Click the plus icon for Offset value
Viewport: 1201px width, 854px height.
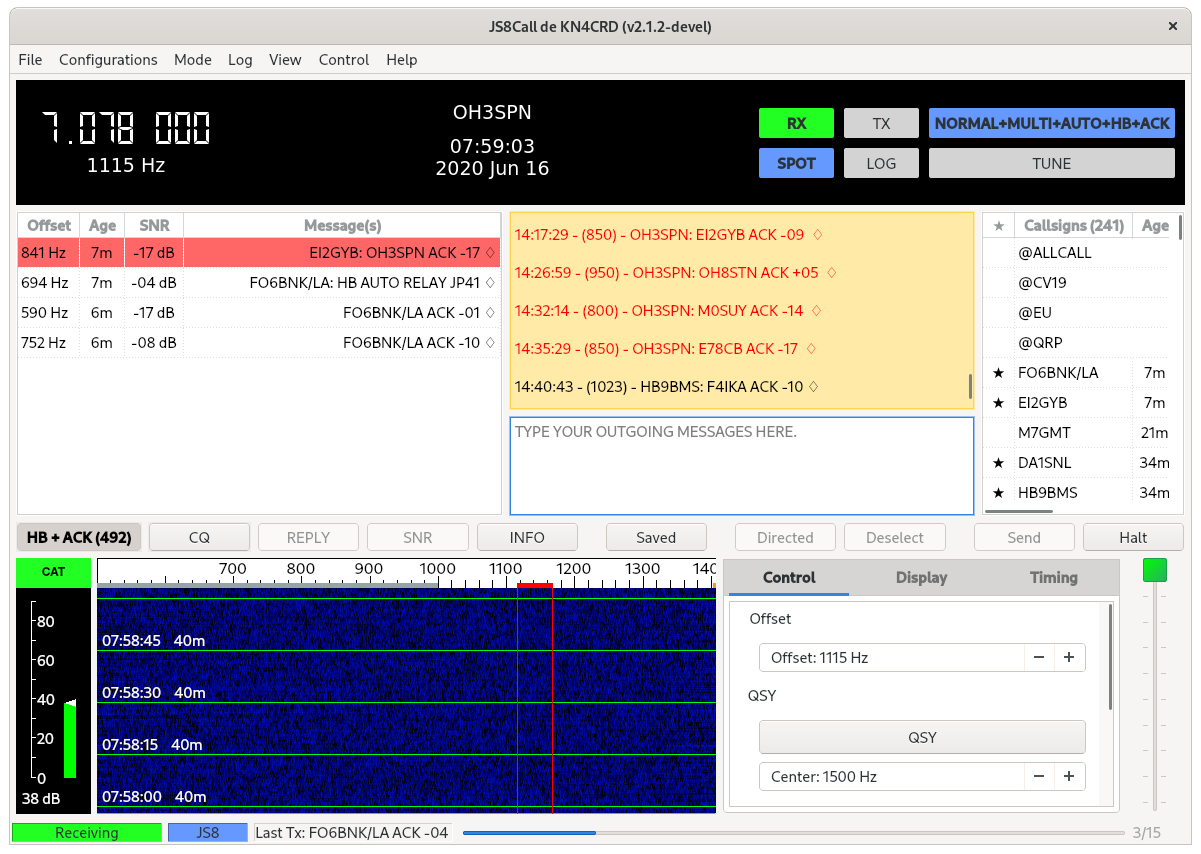1069,658
